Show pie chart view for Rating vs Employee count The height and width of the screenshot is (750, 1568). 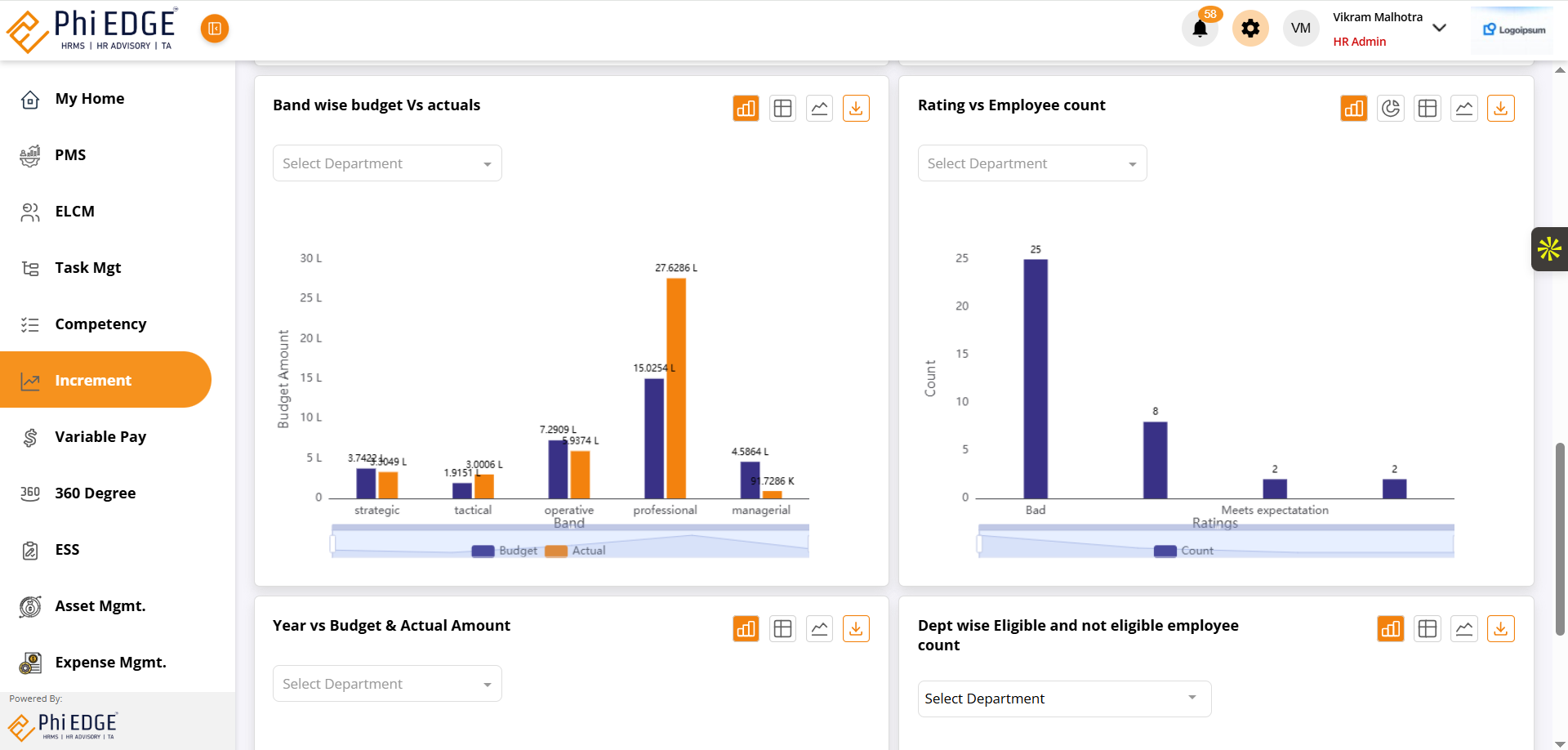coord(1390,108)
